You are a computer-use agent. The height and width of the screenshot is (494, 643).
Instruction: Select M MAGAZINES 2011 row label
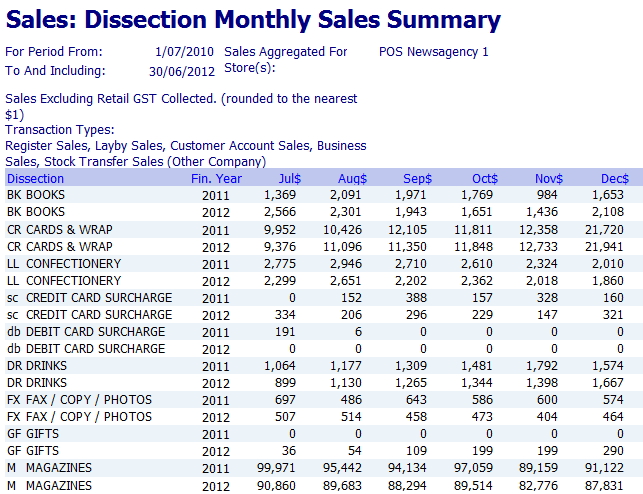tap(49, 468)
